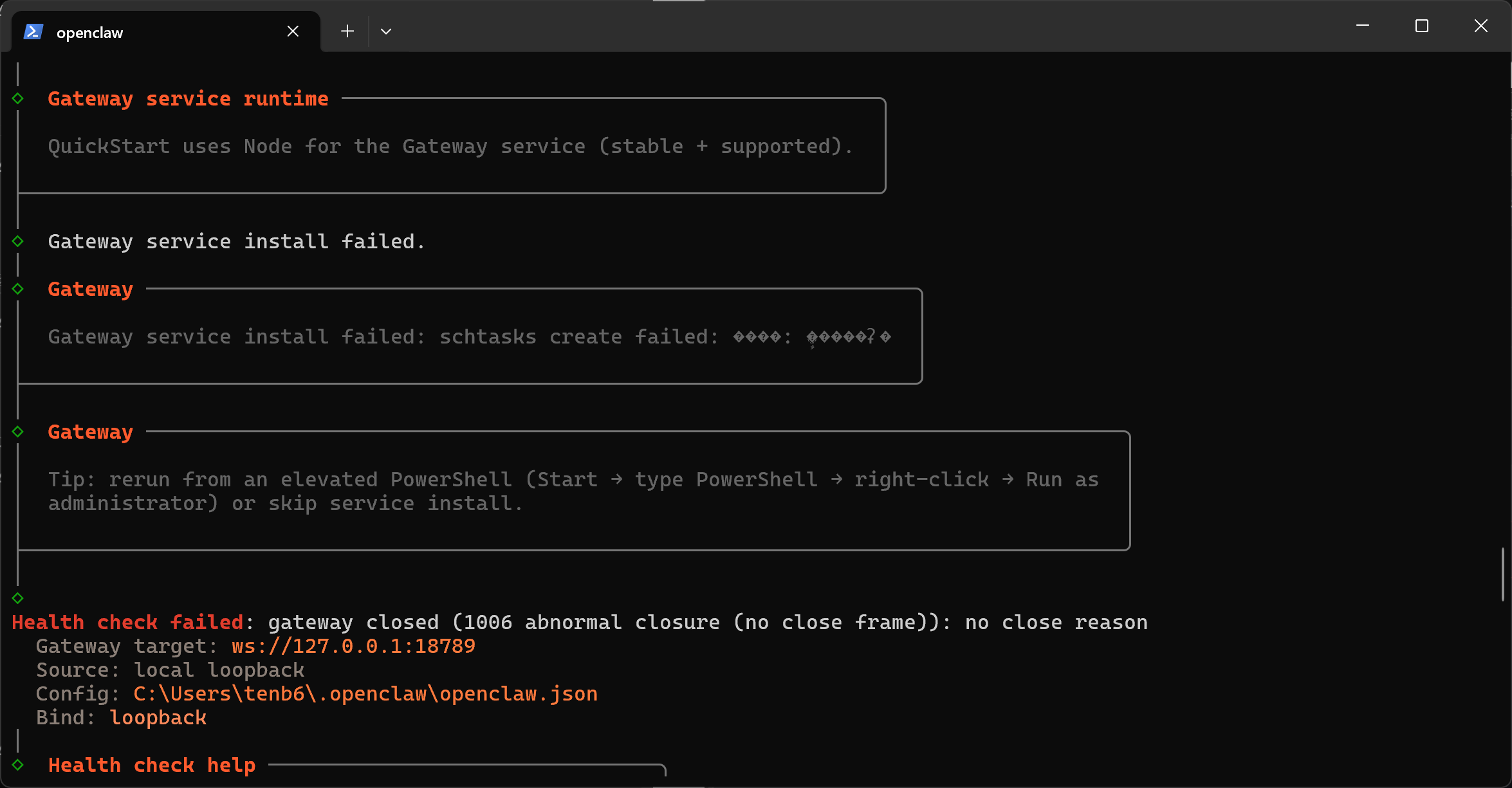Viewport: 1512px width, 788px height.
Task: Click 'Gateway service install failed.' status line
Action: click(x=236, y=242)
